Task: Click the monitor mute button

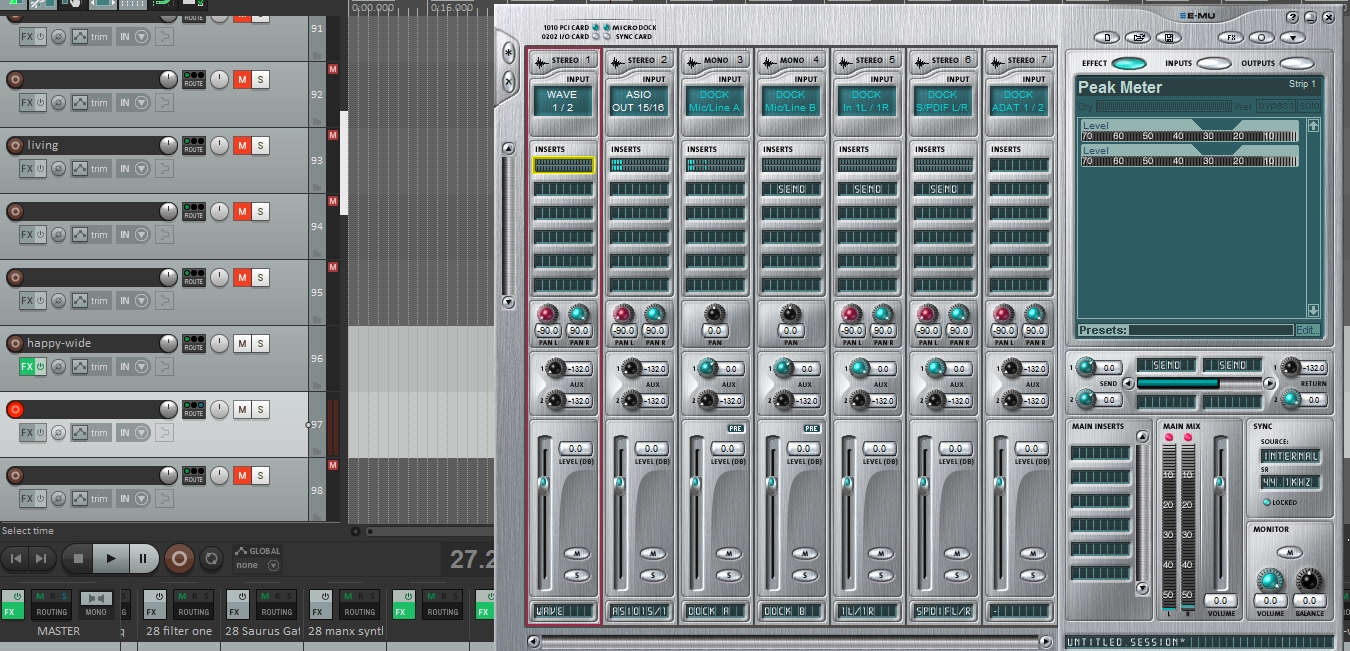Action: pos(1290,552)
